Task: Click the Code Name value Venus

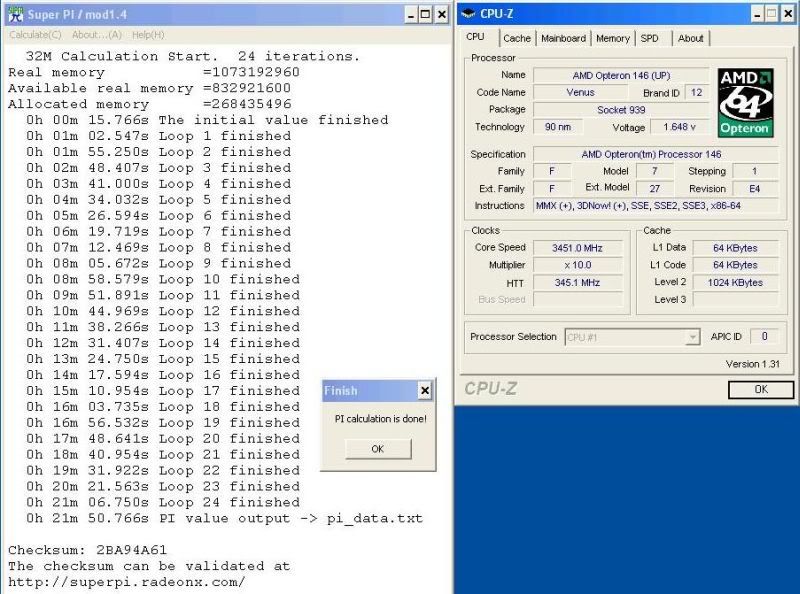Action: coord(580,92)
